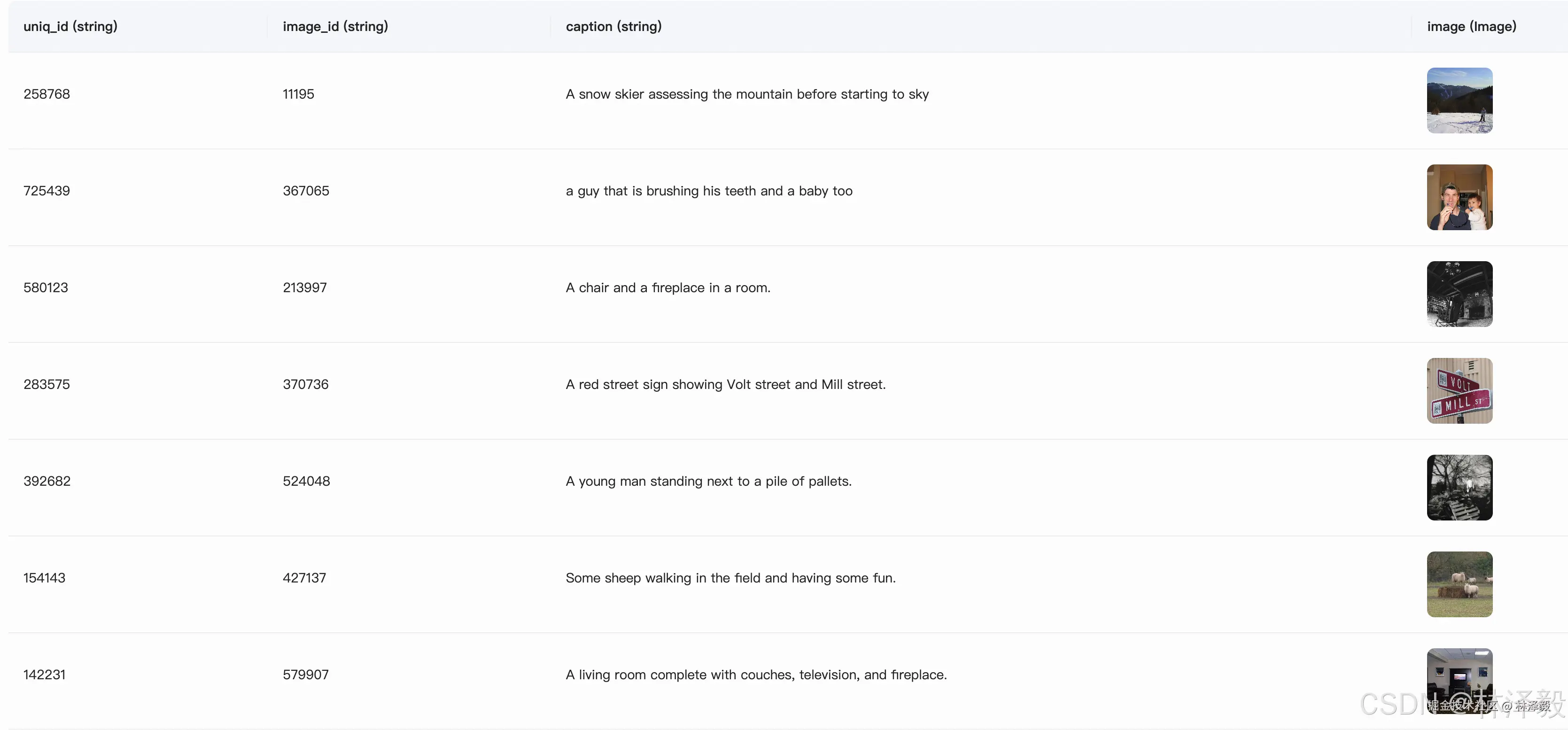Viewport: 1568px width, 730px height.
Task: Select the image_id cell 11195
Action: tap(298, 94)
